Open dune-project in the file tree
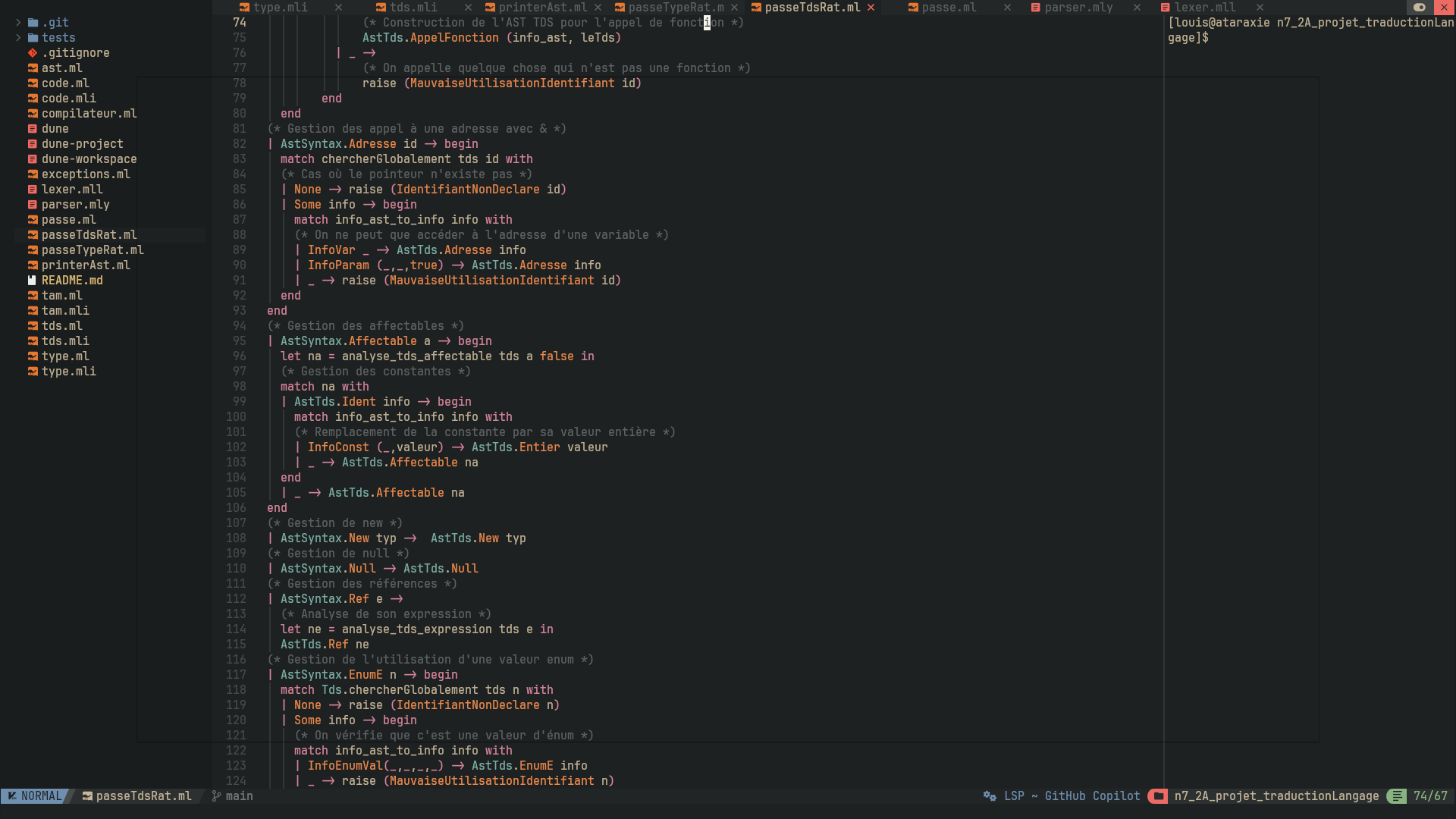Screen dimensions: 1456x819 pos(82,144)
